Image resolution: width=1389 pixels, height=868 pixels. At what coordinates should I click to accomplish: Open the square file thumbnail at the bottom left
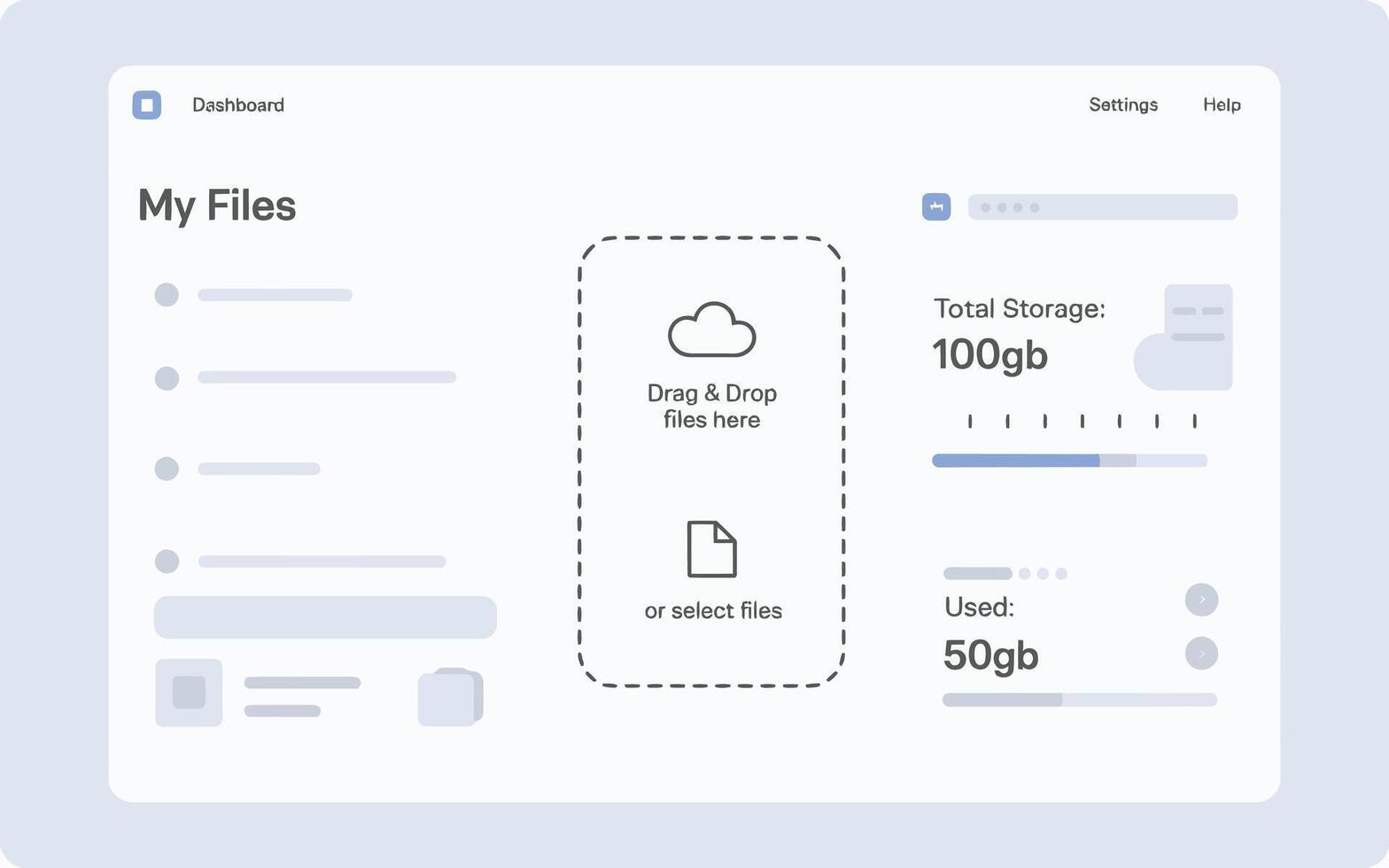click(x=189, y=693)
